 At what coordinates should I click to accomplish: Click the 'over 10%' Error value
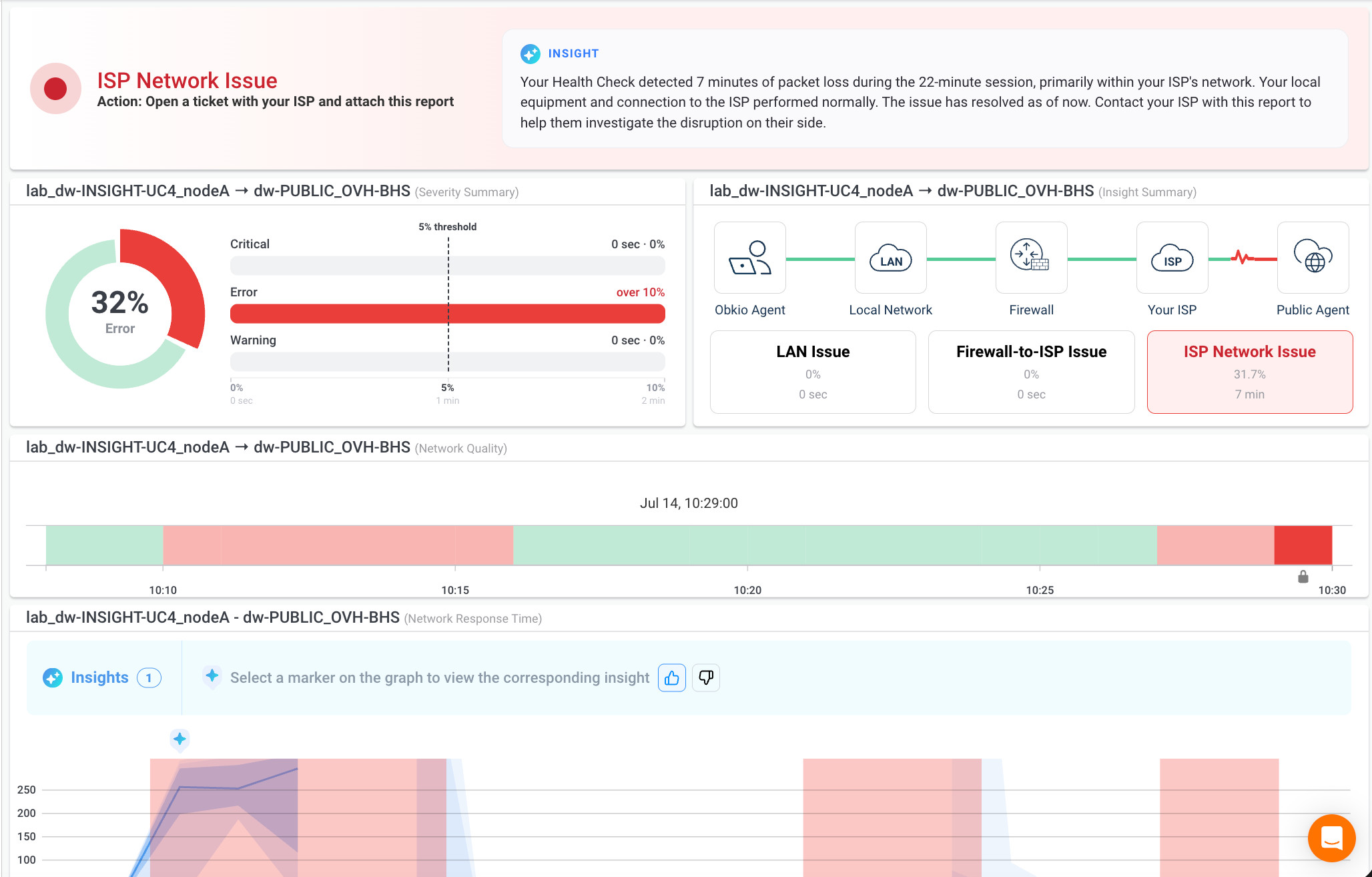coord(641,292)
